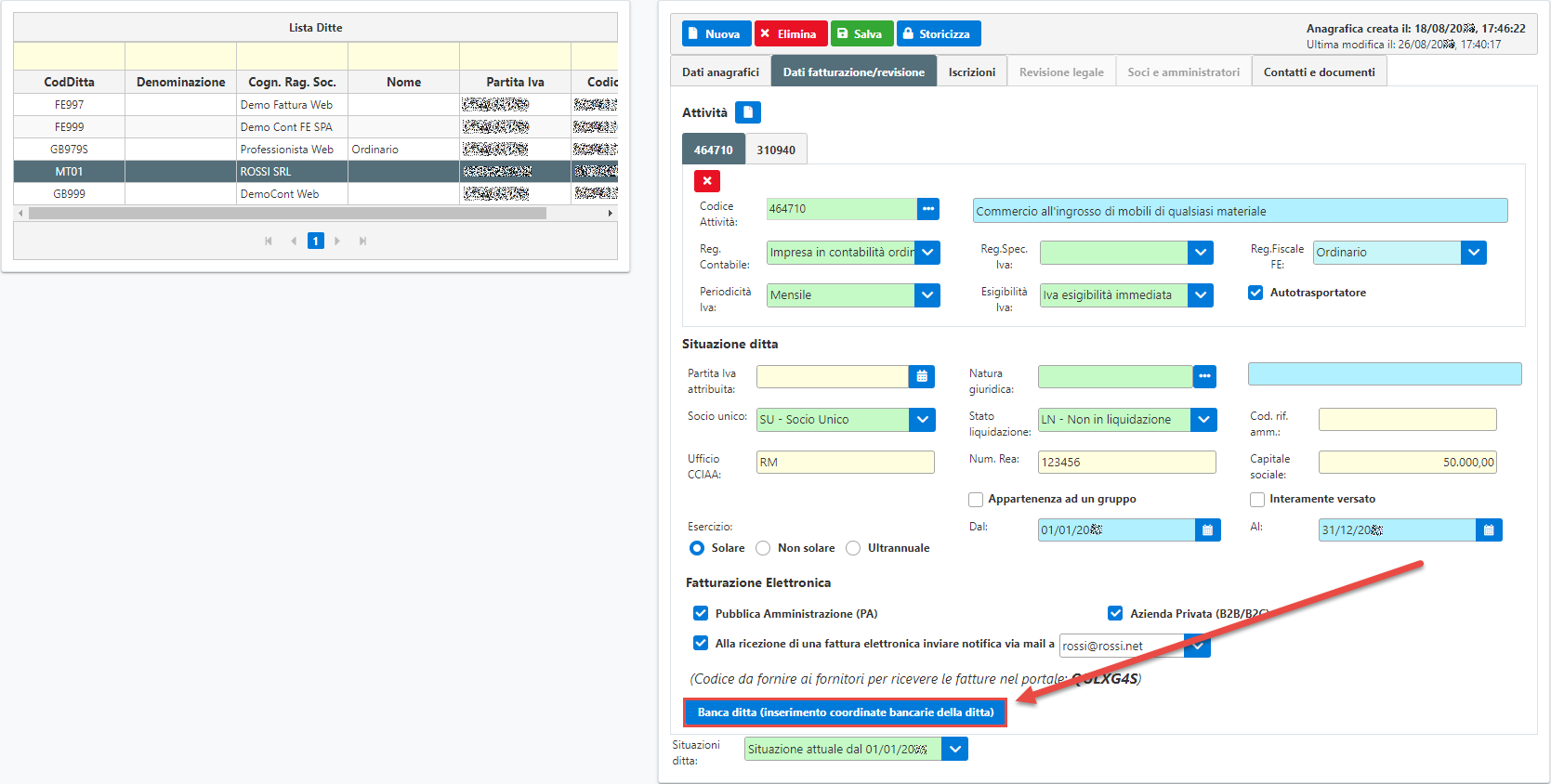Screen dimensions: 1551x784
Task: Click the Capitale sociale field 50.000,00
Action: pyautogui.click(x=1408, y=463)
